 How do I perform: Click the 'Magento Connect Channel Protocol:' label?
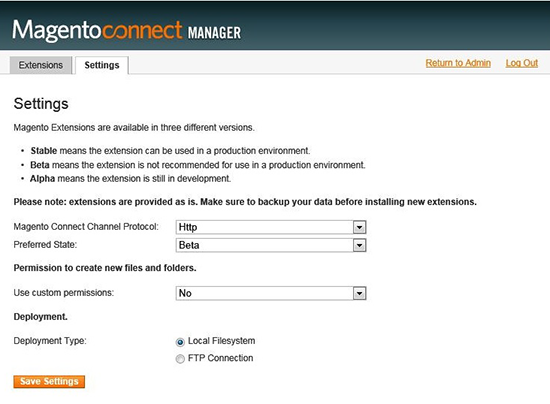point(86,227)
